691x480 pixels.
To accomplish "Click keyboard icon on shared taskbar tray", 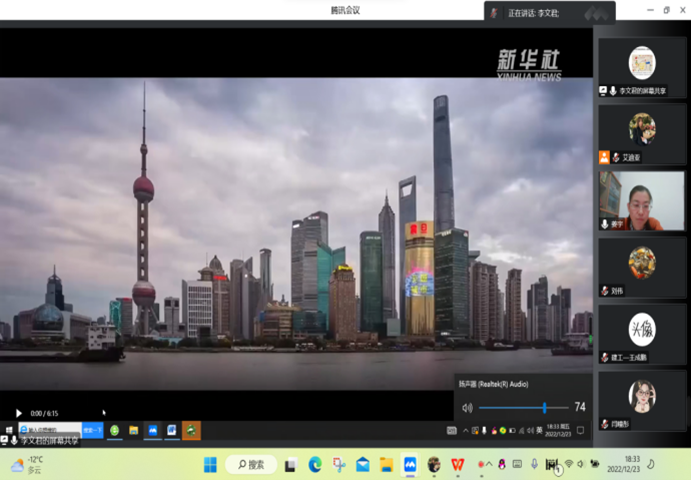I will [452, 431].
